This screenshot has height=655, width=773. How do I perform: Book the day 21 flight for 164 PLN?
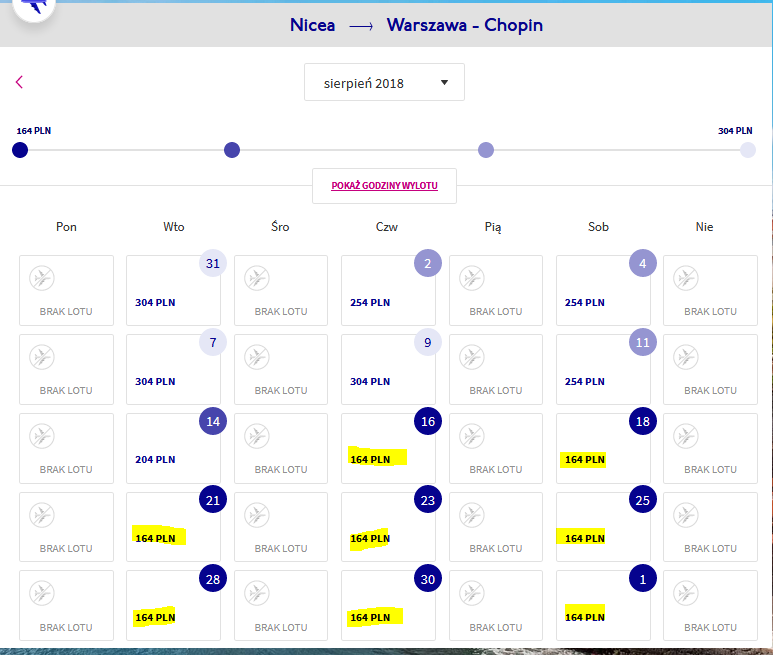pos(173,527)
